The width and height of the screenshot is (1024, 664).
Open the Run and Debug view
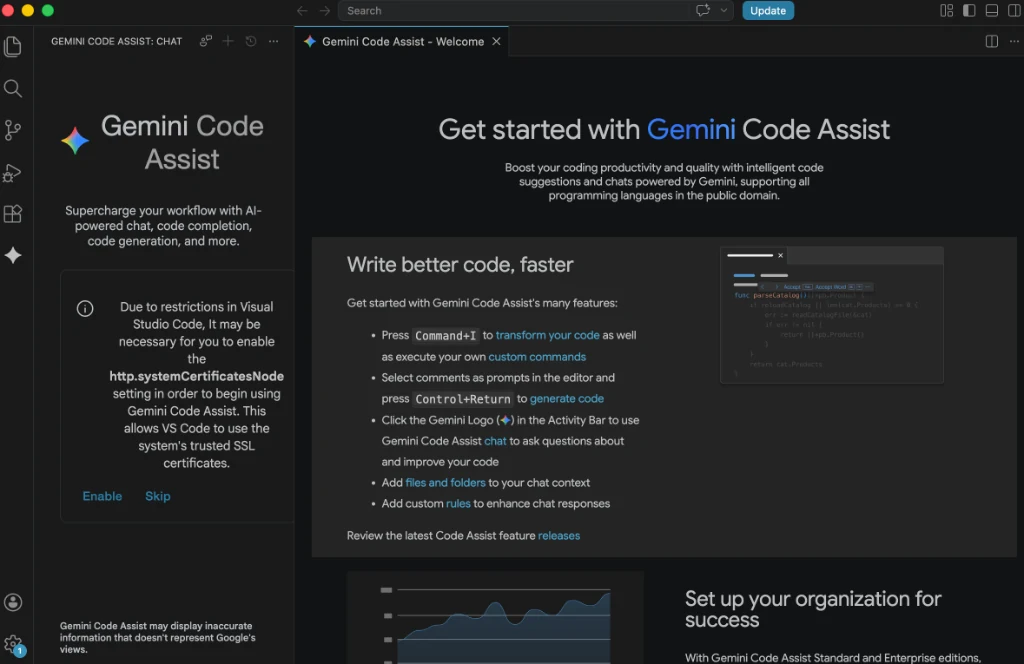coord(13,172)
